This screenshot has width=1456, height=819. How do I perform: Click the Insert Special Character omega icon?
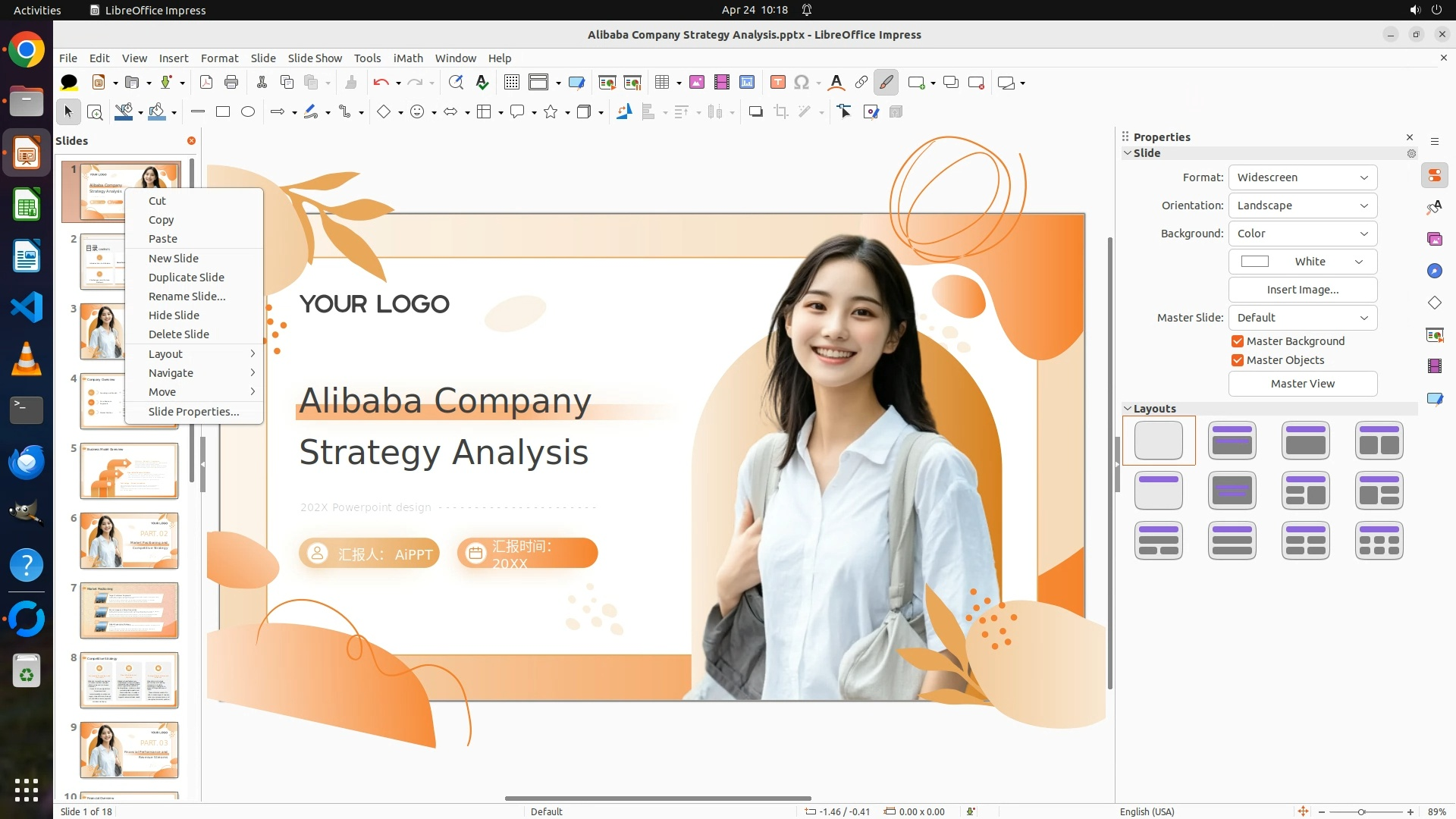(x=802, y=83)
